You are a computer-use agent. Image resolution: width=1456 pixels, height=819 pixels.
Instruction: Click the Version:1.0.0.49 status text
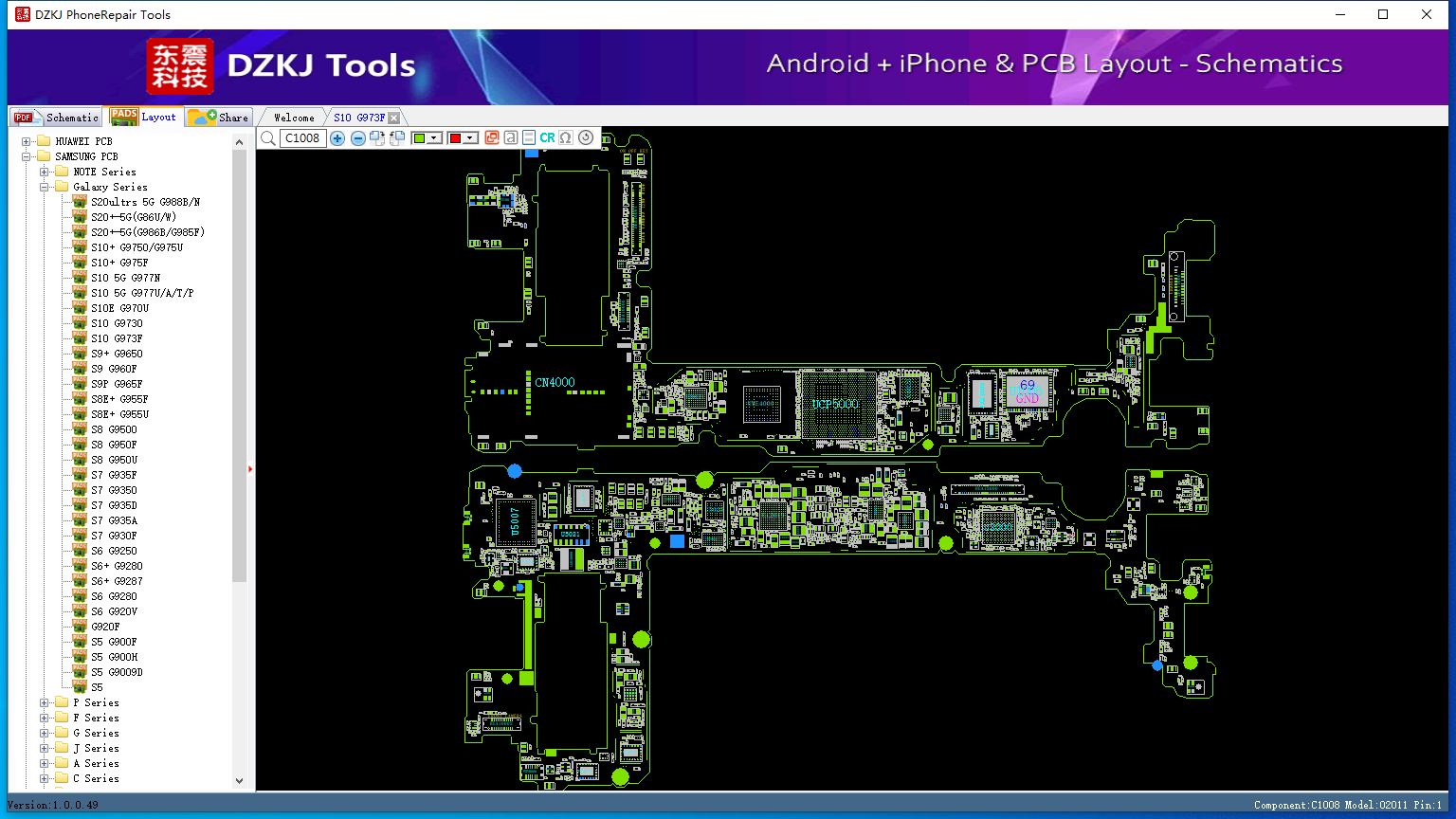53,805
